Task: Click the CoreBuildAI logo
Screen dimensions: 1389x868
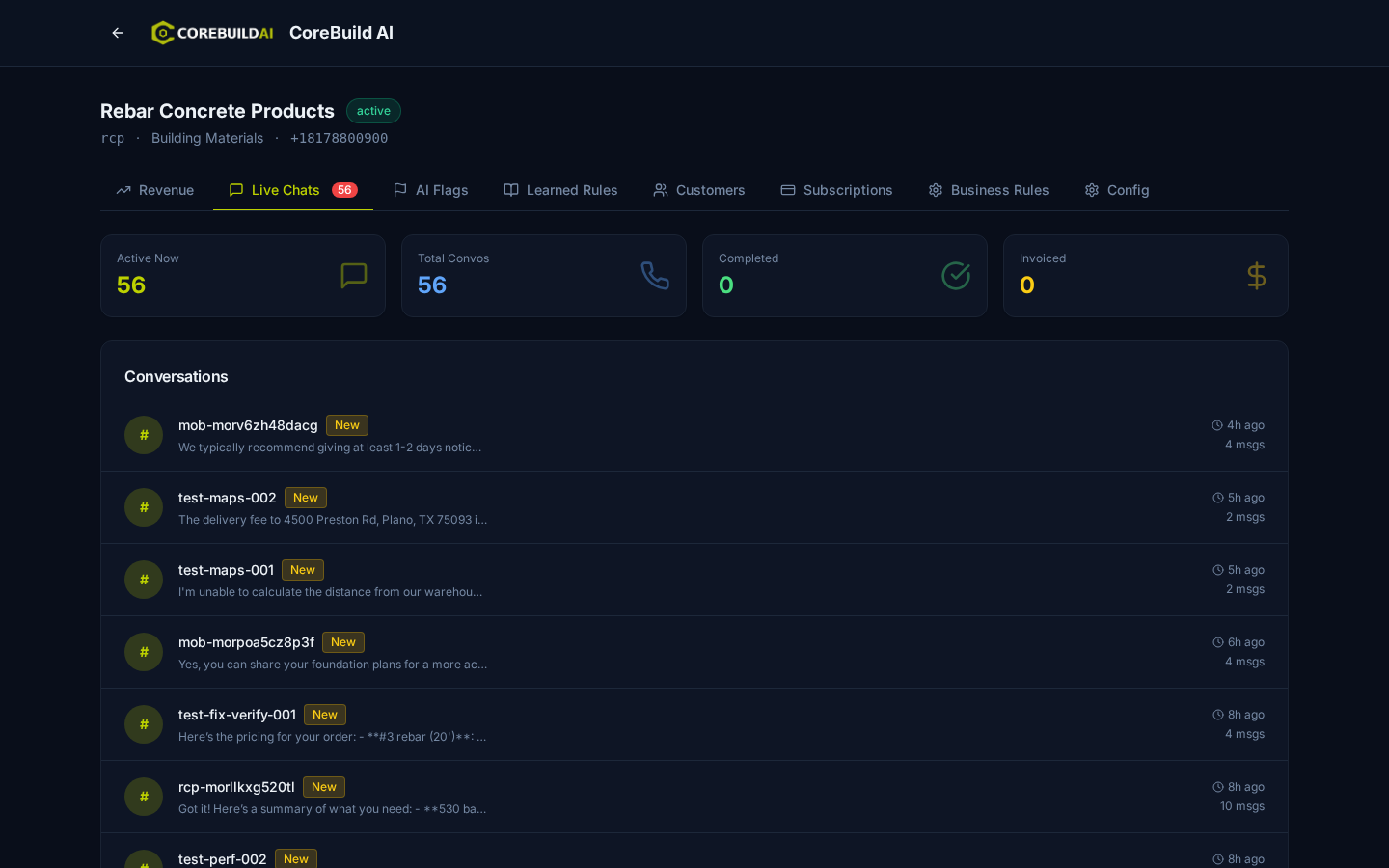Action: (x=212, y=33)
